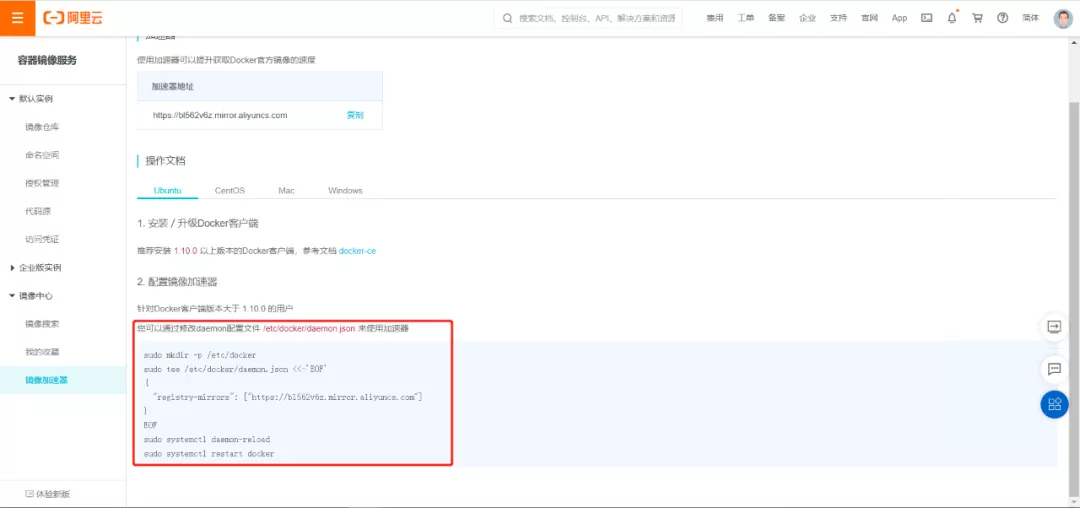The image size is (1080, 508).
Task: Click the 操作文档 section heading
Action: [x=165, y=160]
